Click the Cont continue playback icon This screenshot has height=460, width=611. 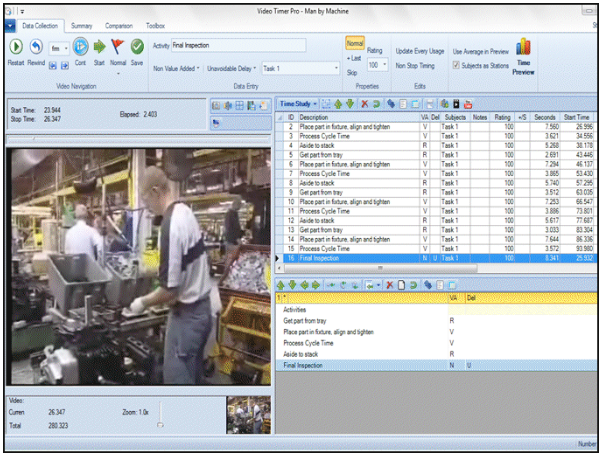[x=80, y=47]
